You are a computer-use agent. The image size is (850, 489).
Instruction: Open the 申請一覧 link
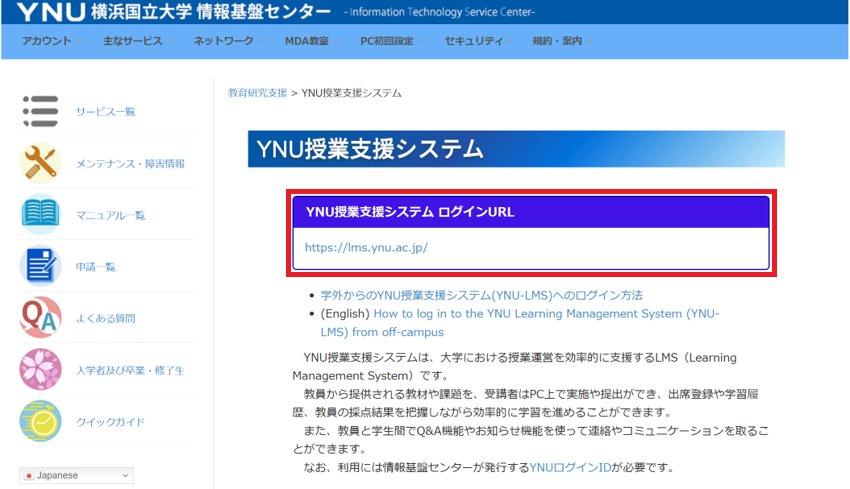click(95, 267)
